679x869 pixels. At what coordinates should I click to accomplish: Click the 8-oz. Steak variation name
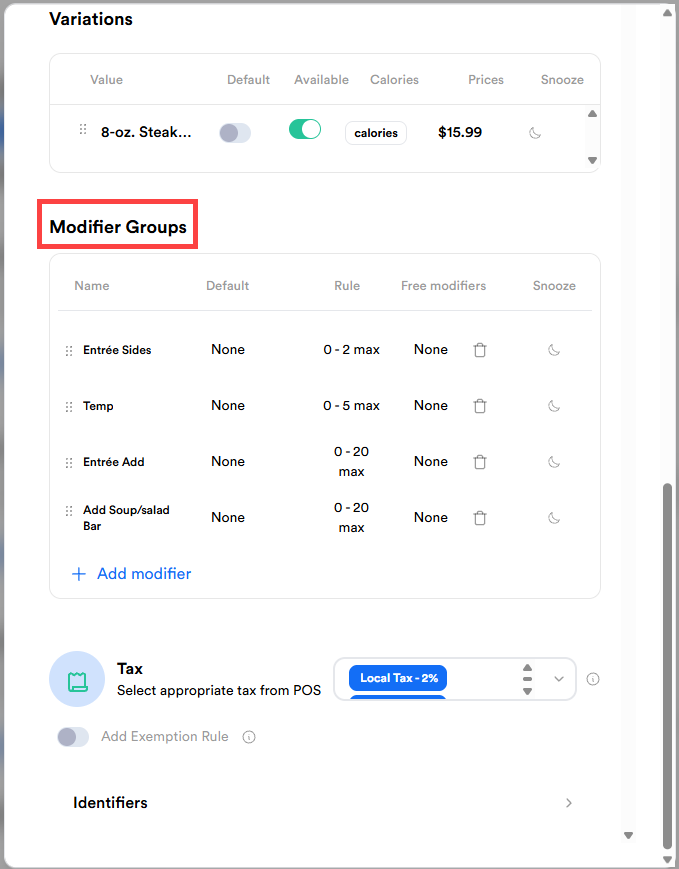coord(146,132)
